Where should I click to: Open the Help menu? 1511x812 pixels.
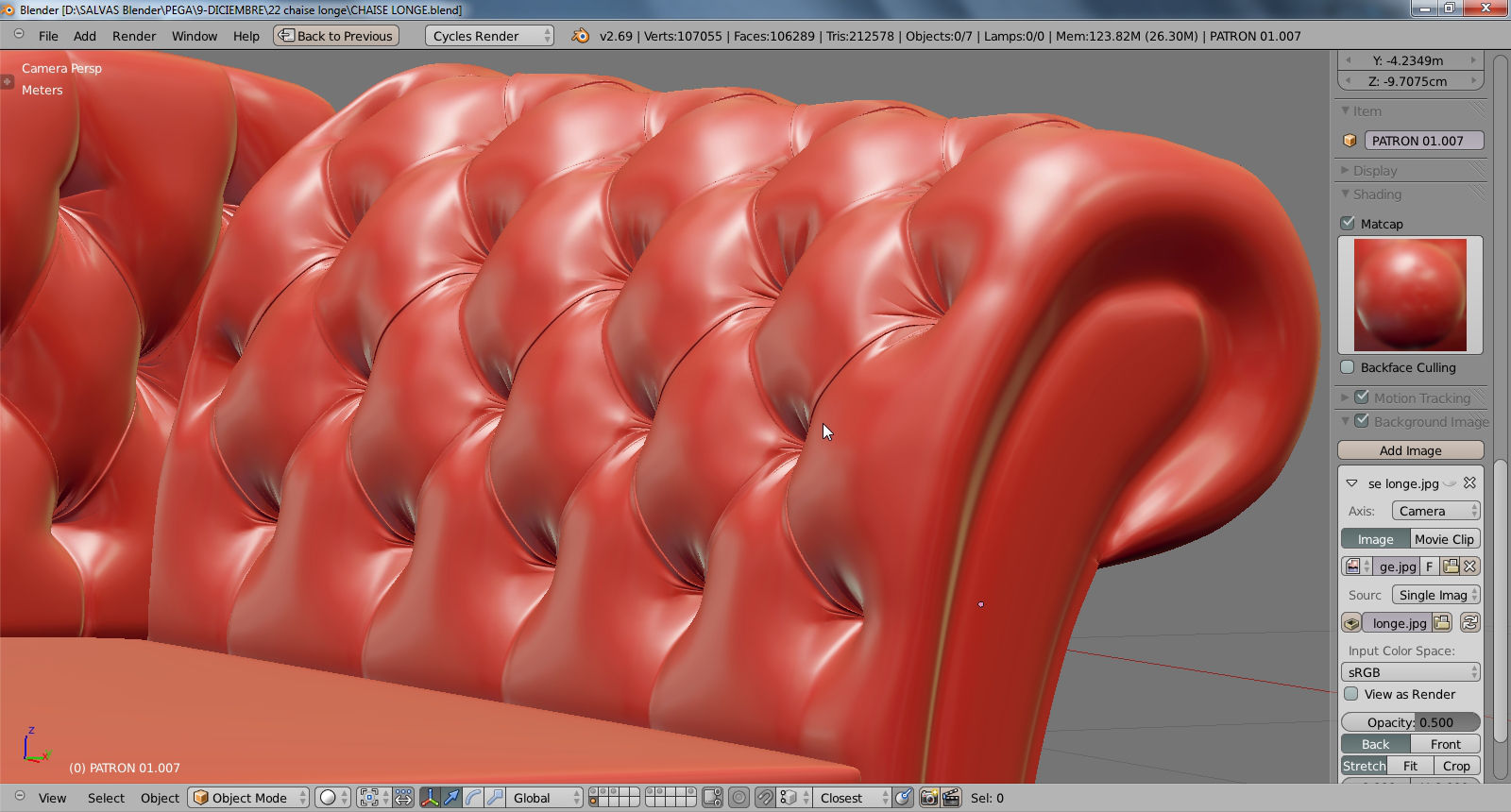point(246,36)
